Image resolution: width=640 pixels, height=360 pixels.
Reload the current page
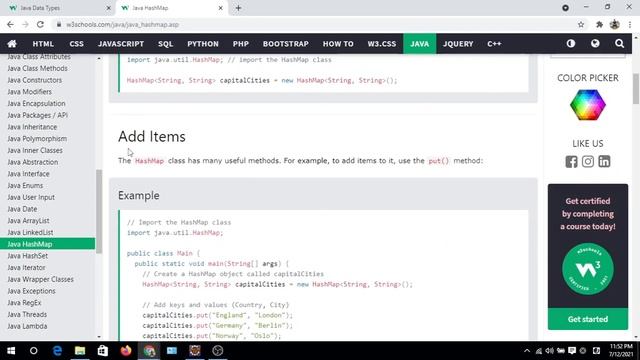point(40,24)
